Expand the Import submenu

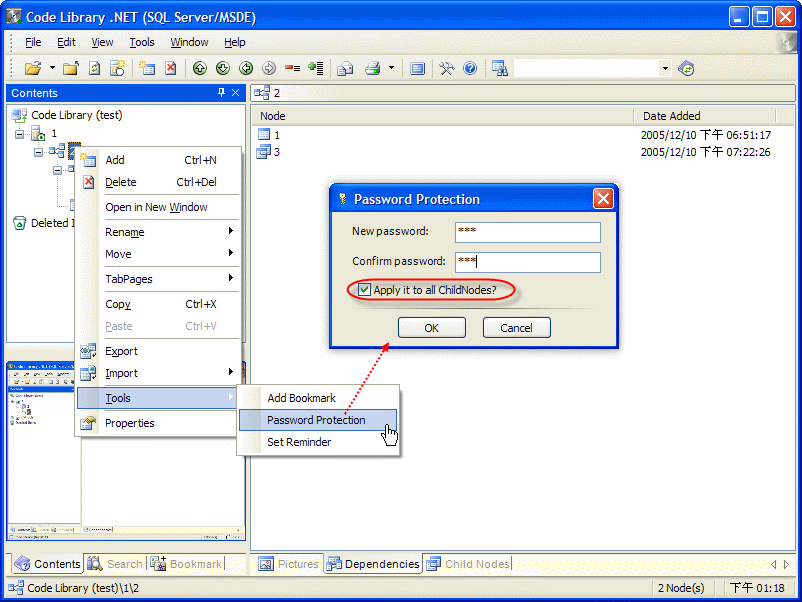[x=159, y=373]
